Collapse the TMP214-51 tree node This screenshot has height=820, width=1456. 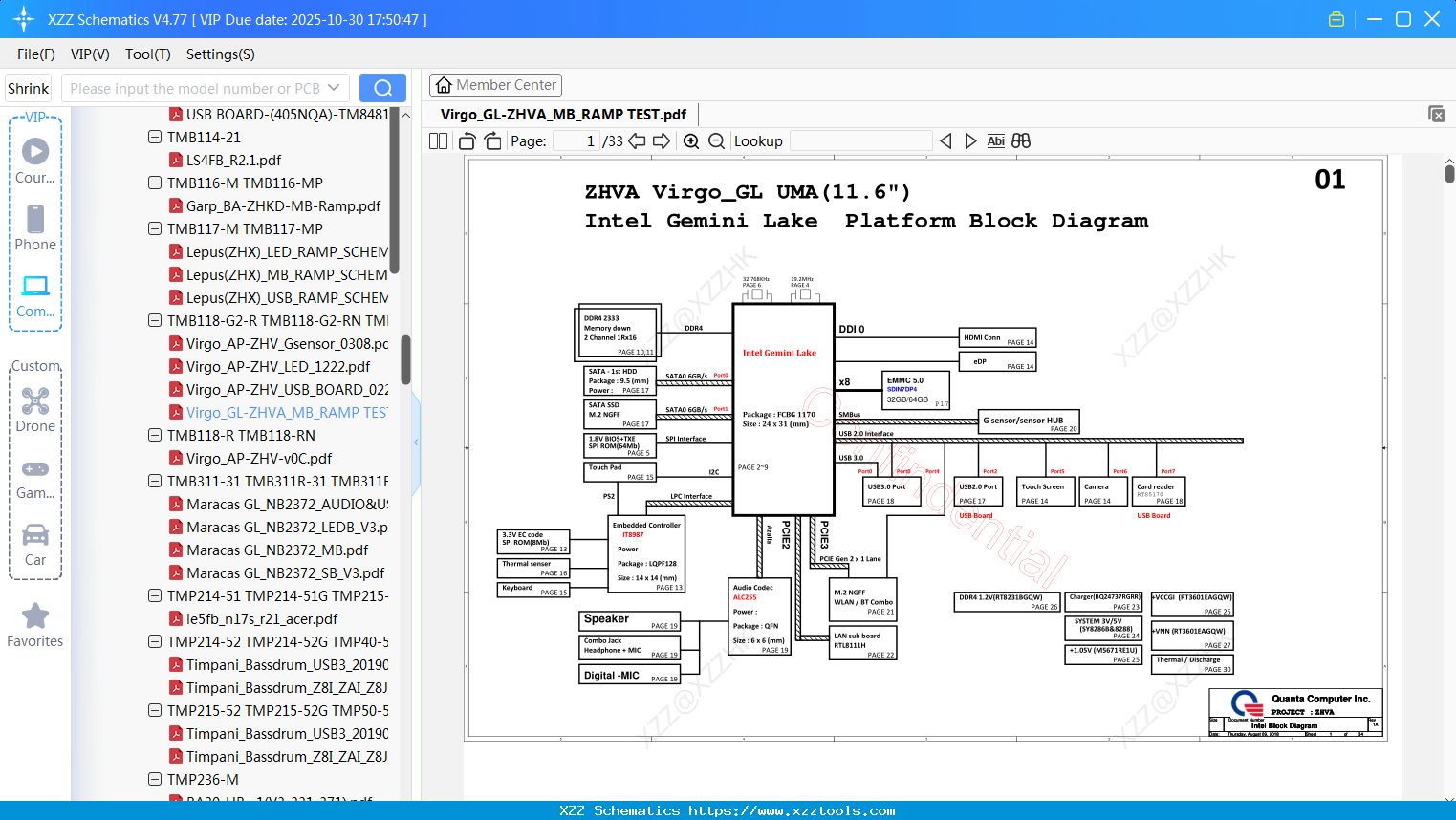(155, 595)
